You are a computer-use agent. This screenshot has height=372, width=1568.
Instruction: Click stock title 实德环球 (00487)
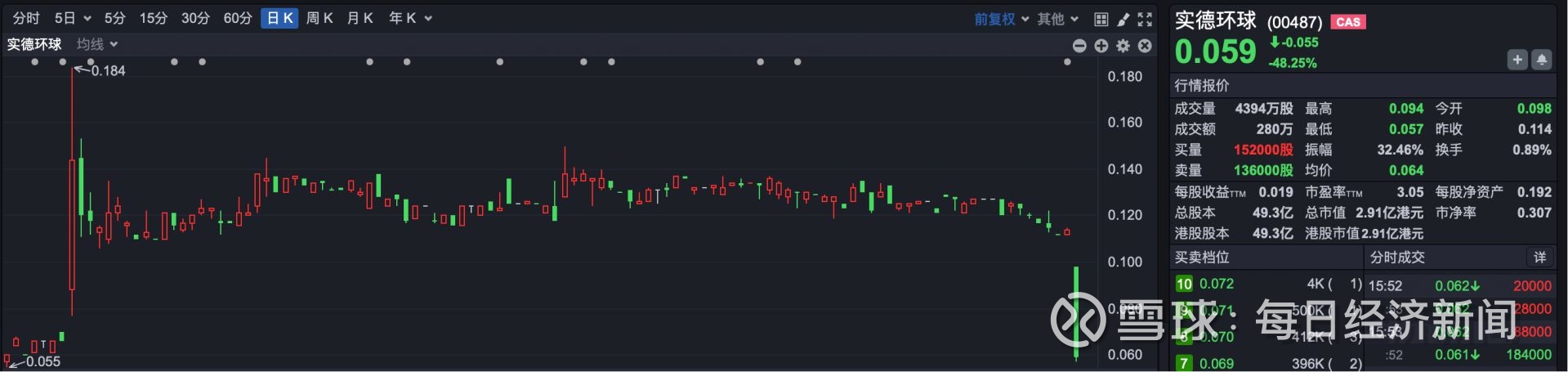coord(1248,21)
